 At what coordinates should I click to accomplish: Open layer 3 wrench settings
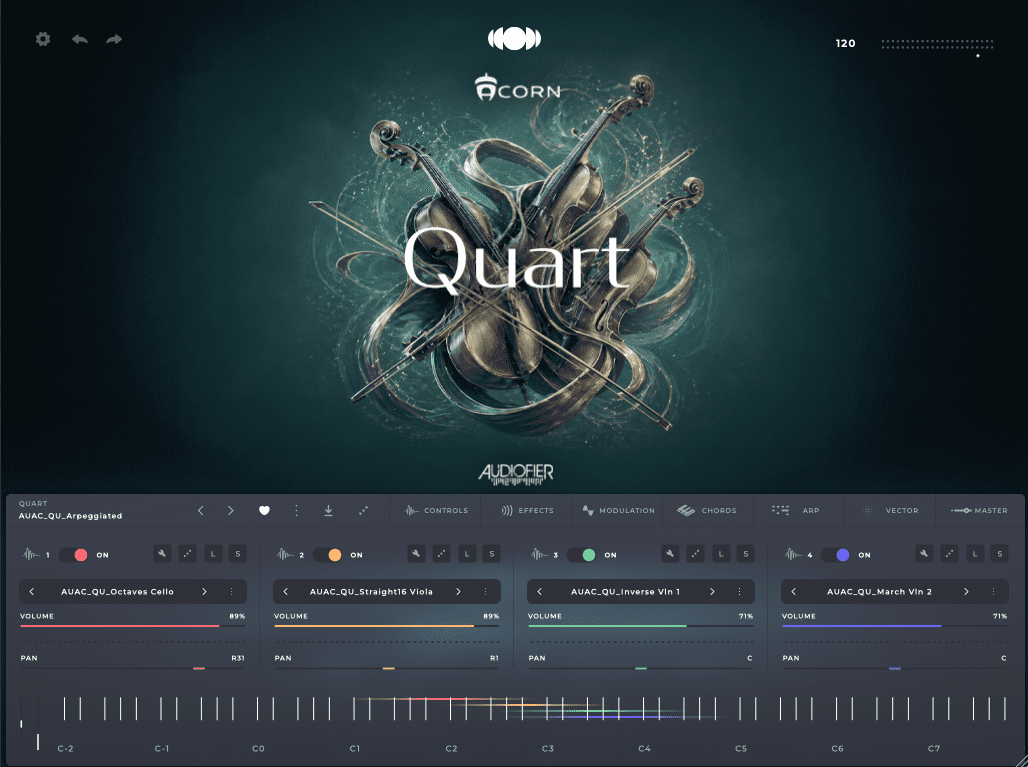coord(670,554)
